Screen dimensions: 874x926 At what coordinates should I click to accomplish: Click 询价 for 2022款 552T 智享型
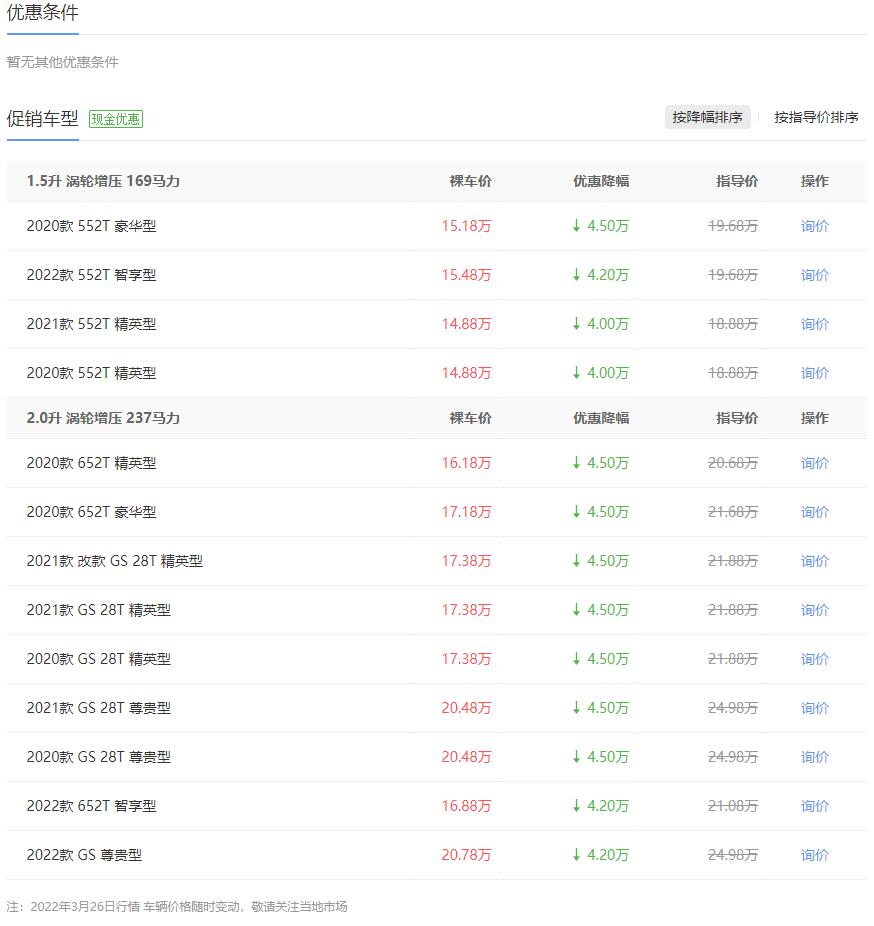point(814,275)
